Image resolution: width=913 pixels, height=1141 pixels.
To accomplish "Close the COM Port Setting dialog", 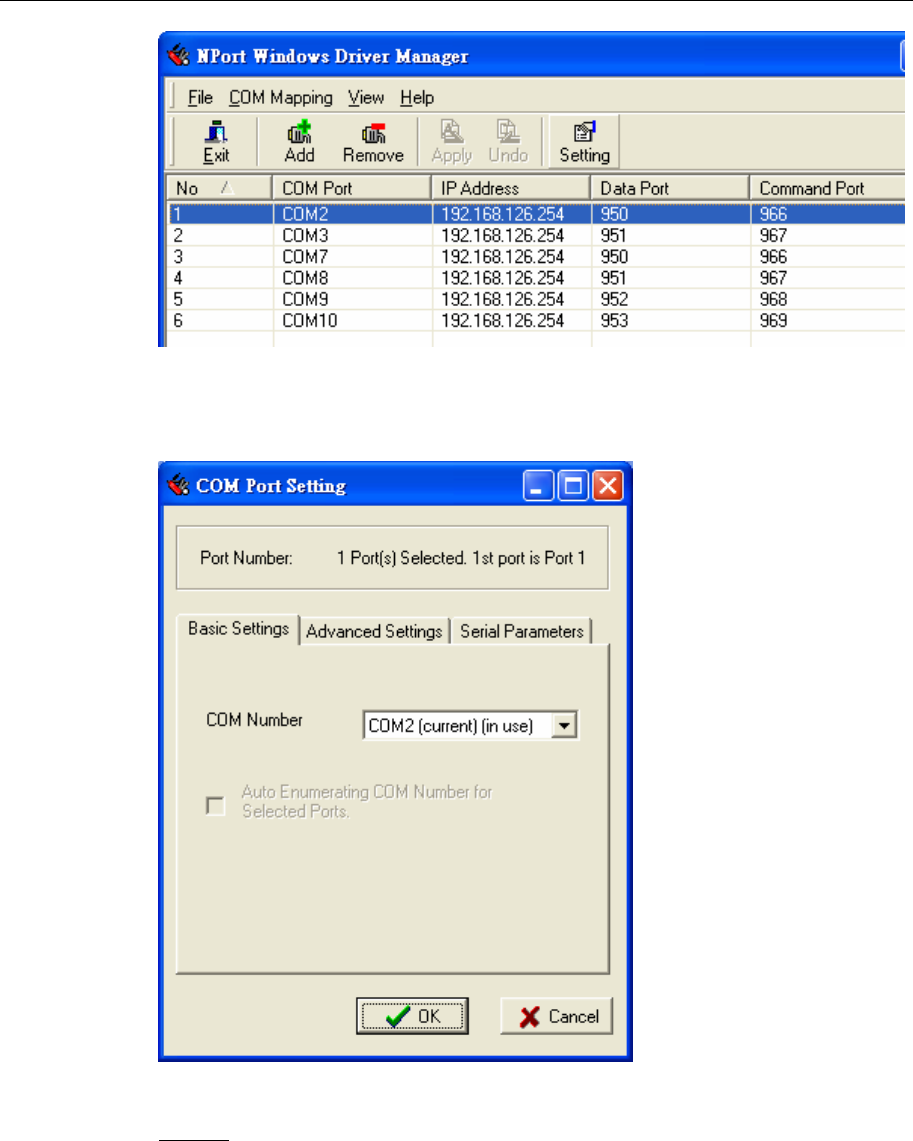I will [x=608, y=485].
